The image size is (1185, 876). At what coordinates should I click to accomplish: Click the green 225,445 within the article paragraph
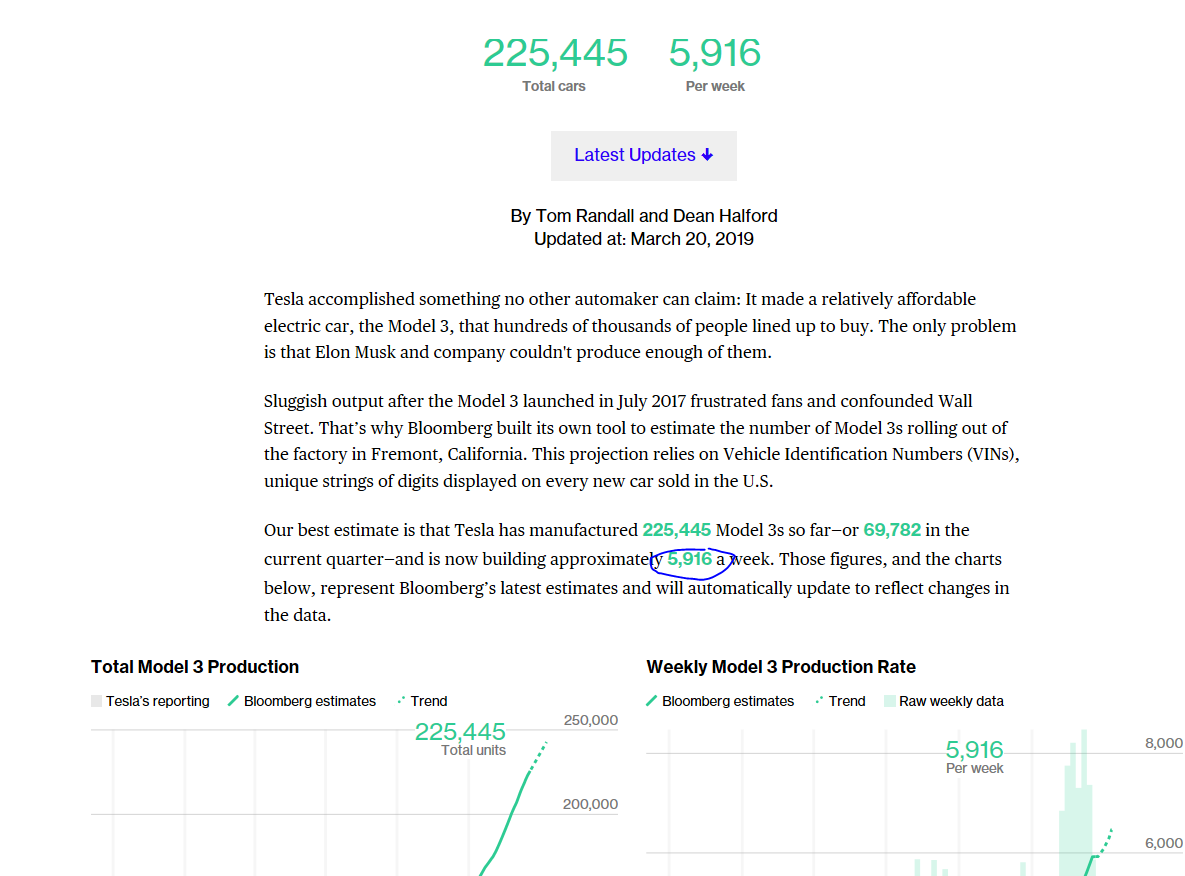click(677, 530)
